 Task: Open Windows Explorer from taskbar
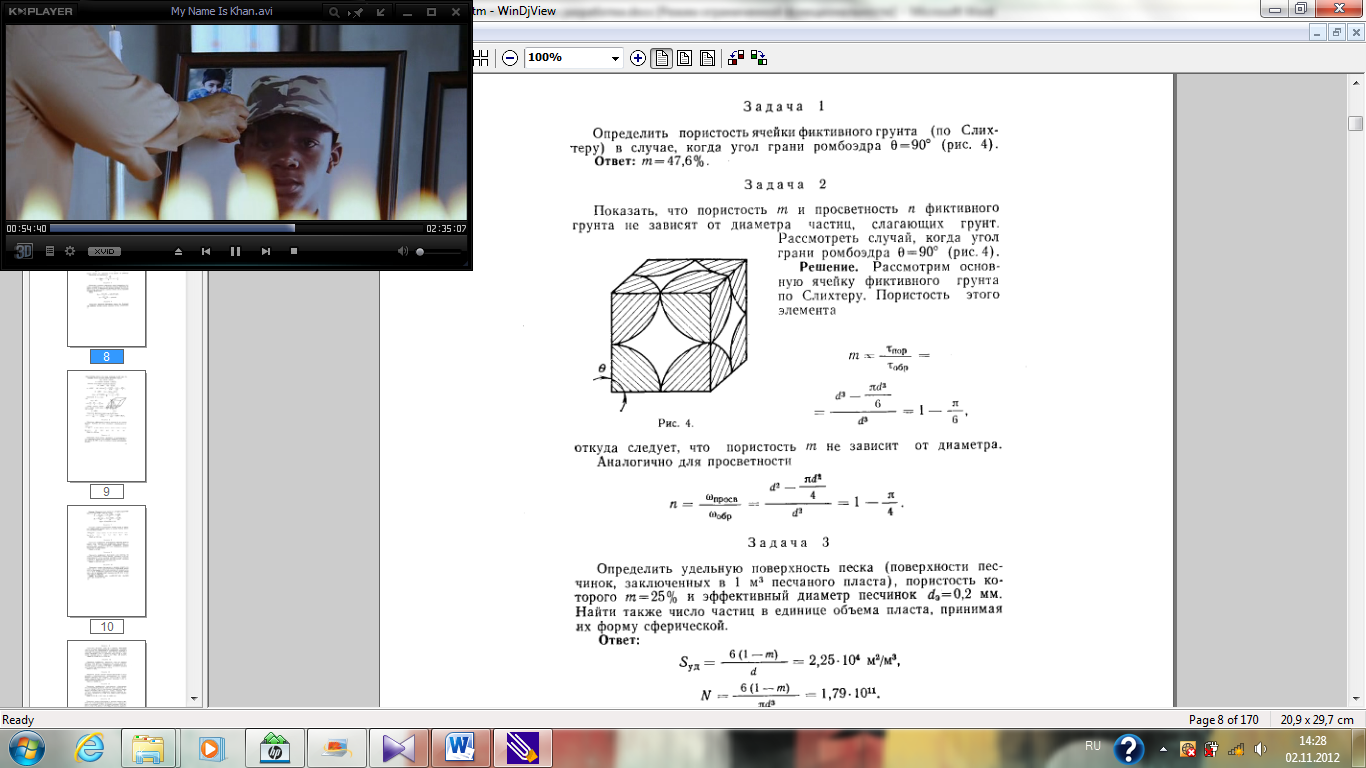coord(148,747)
